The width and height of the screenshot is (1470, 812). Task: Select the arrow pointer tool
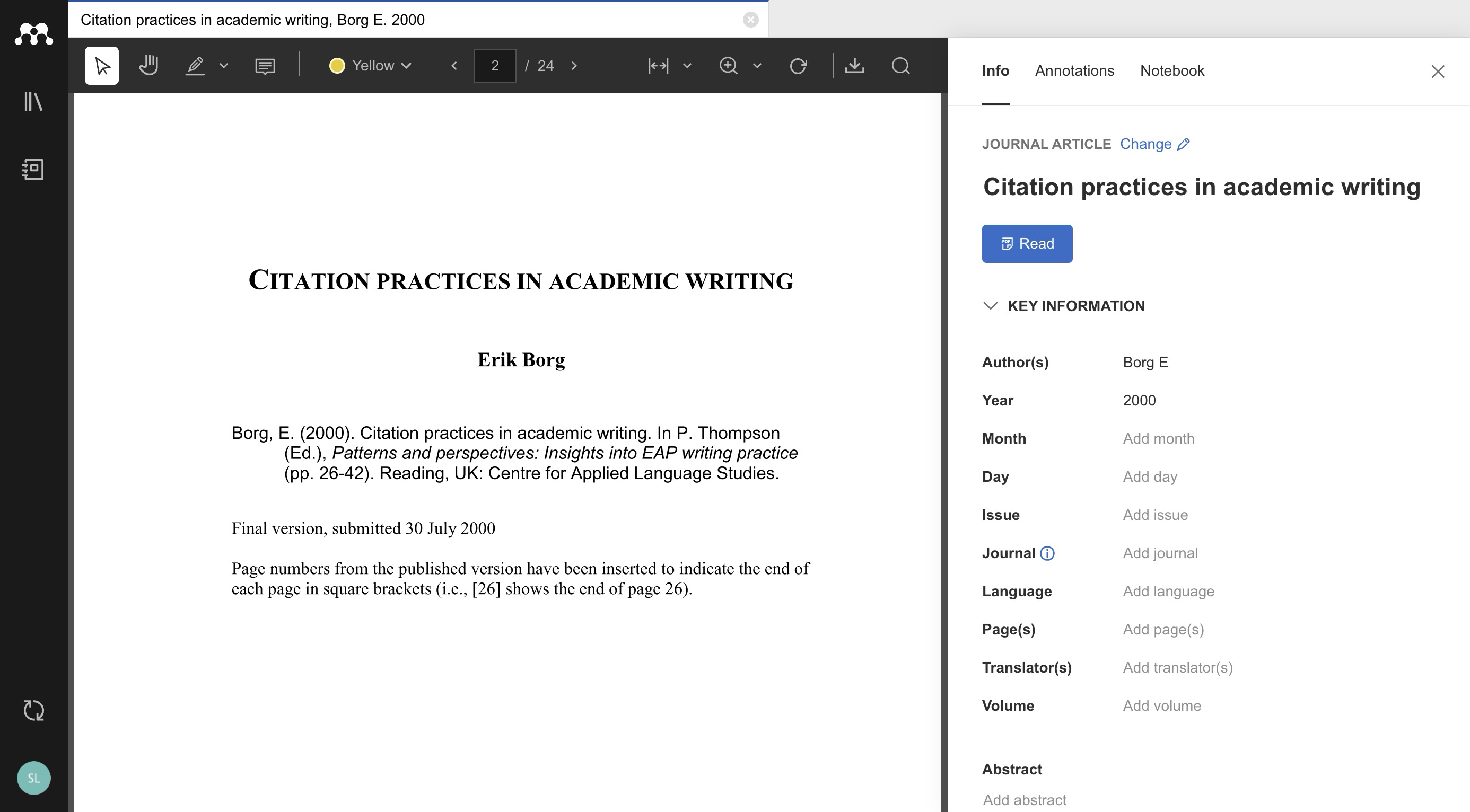(x=102, y=66)
